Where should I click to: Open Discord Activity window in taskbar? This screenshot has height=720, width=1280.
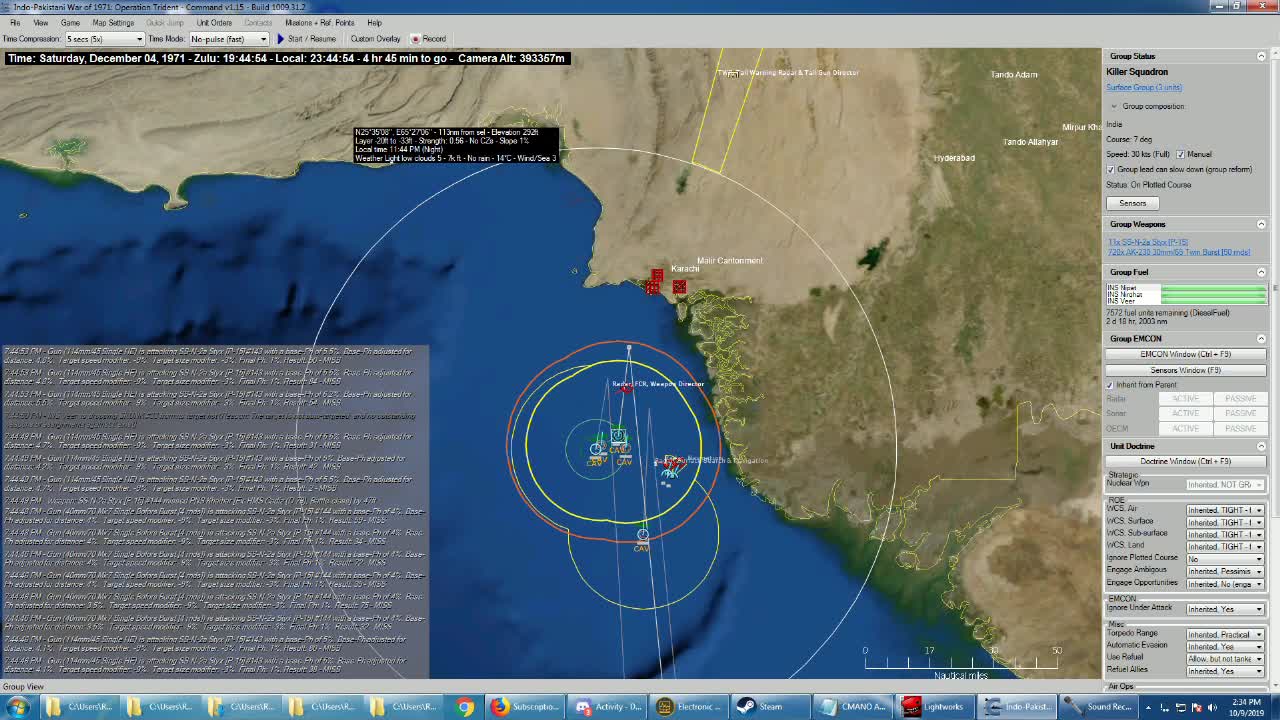coord(608,706)
